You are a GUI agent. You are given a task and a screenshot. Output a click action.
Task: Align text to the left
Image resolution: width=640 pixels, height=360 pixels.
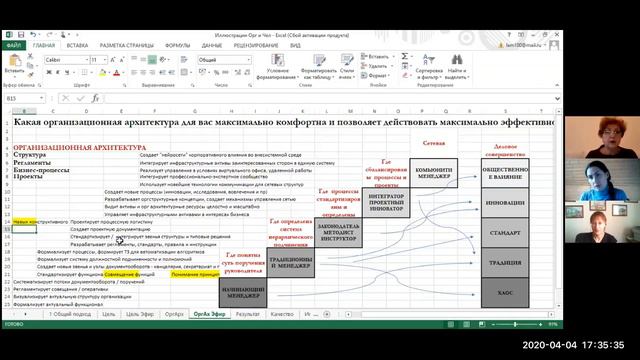pyautogui.click(x=134, y=72)
